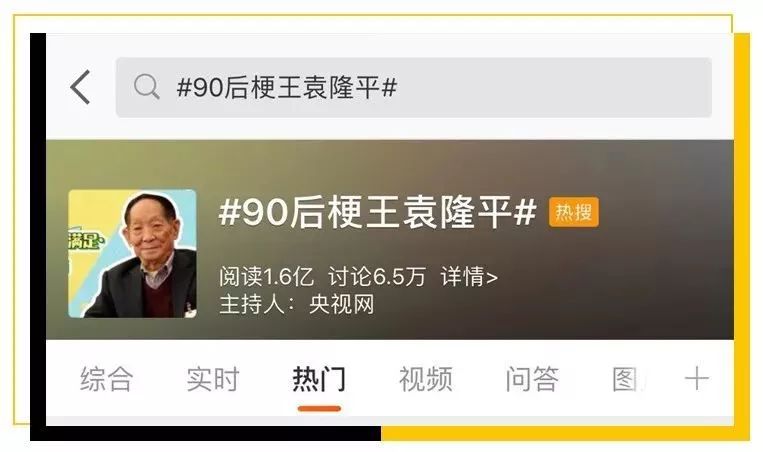Click the 阅读1.6亿 read count
Viewport: 763px width, 452px height.
[x=266, y=276]
